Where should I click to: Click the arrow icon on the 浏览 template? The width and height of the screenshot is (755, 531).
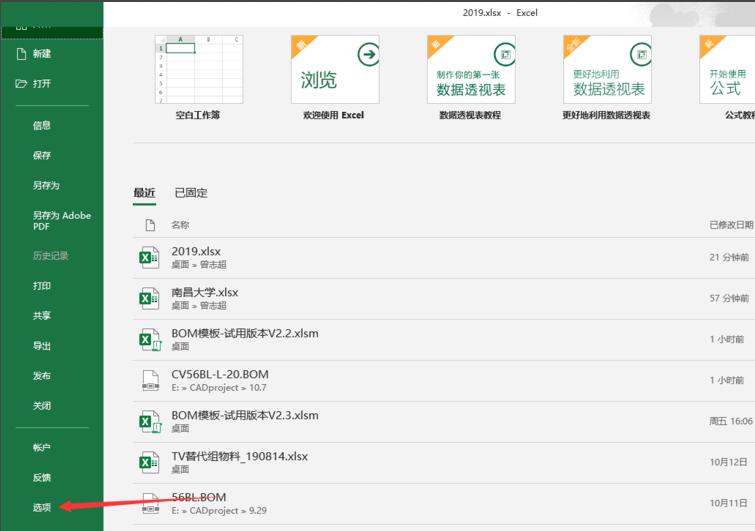click(x=368, y=54)
